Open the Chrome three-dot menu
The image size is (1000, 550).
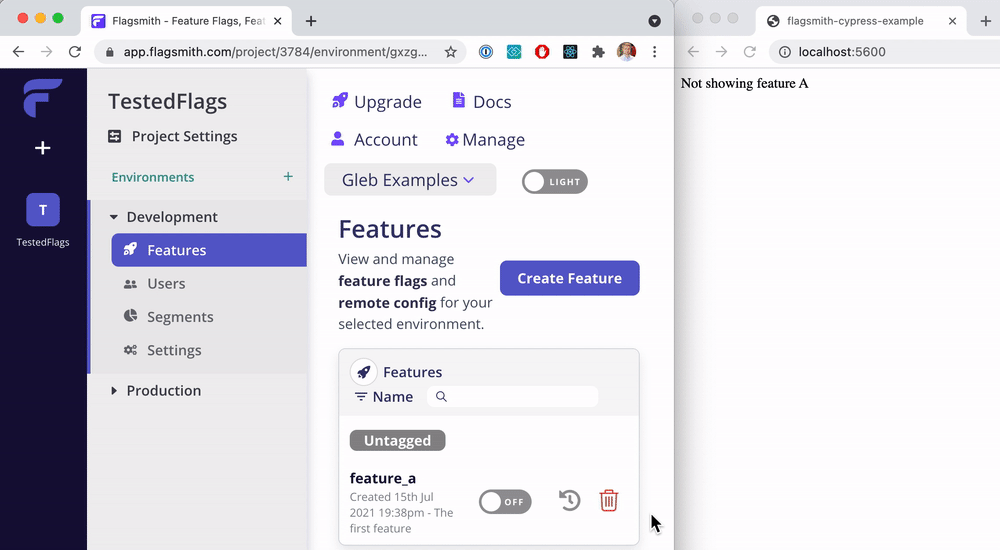(x=654, y=52)
